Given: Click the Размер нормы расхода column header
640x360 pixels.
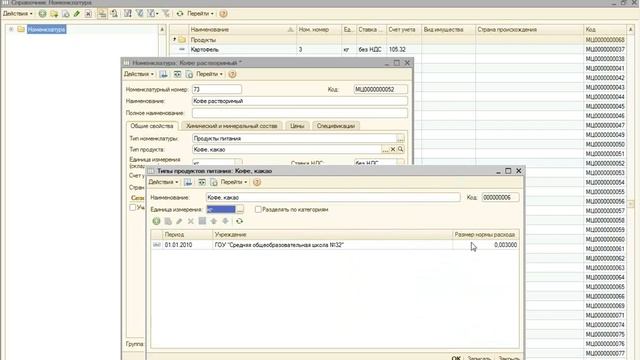Looking at the screenshot, I should click(485, 235).
